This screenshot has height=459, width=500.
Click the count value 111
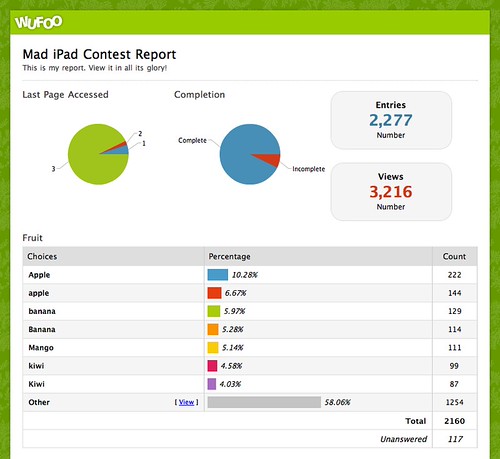(454, 348)
